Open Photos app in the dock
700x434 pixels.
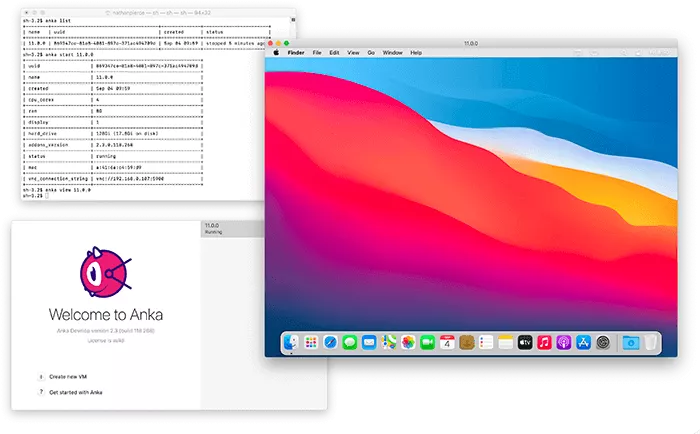coord(408,343)
